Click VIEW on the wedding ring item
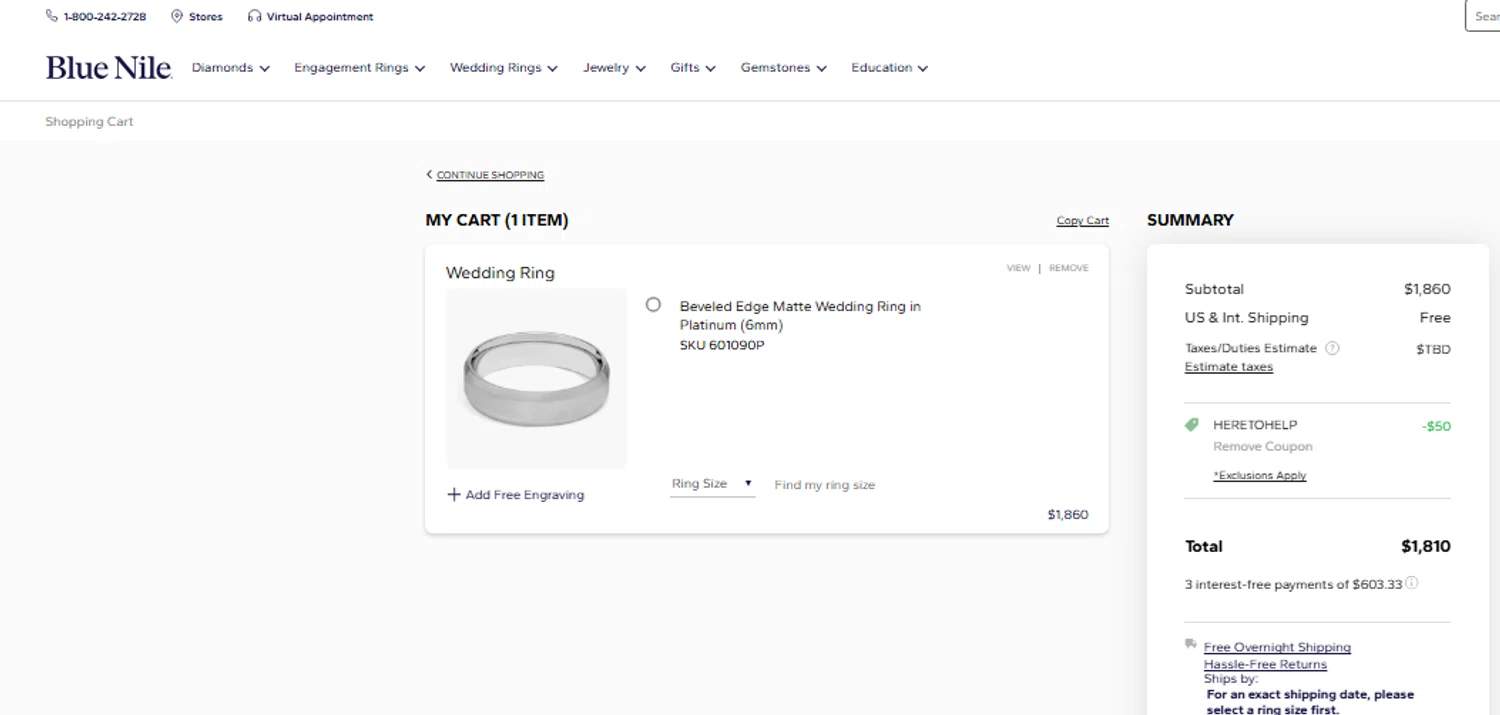Screen dimensions: 1500x715 1019,268
